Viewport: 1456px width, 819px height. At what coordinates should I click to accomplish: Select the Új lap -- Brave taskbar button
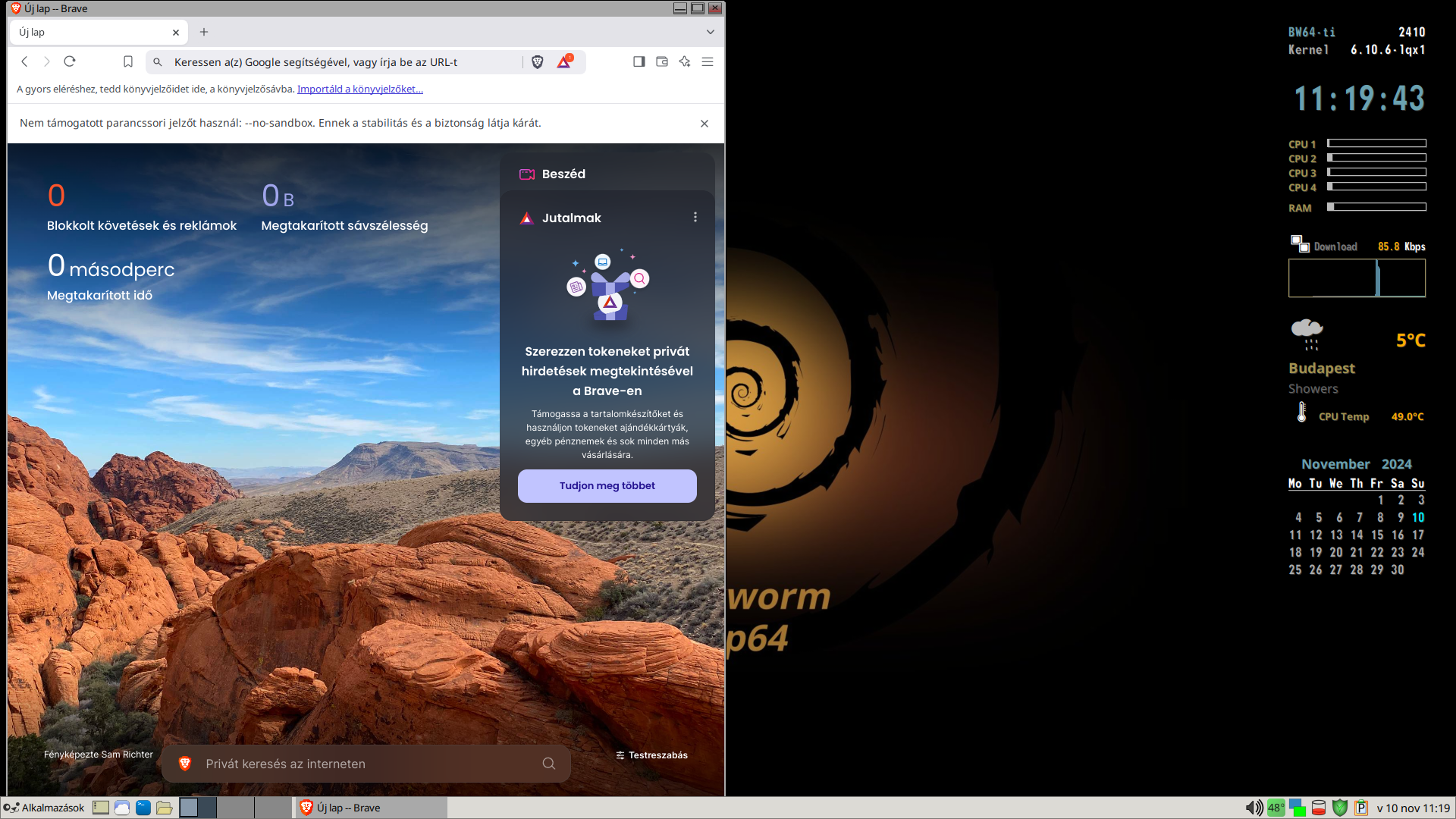coord(372,808)
